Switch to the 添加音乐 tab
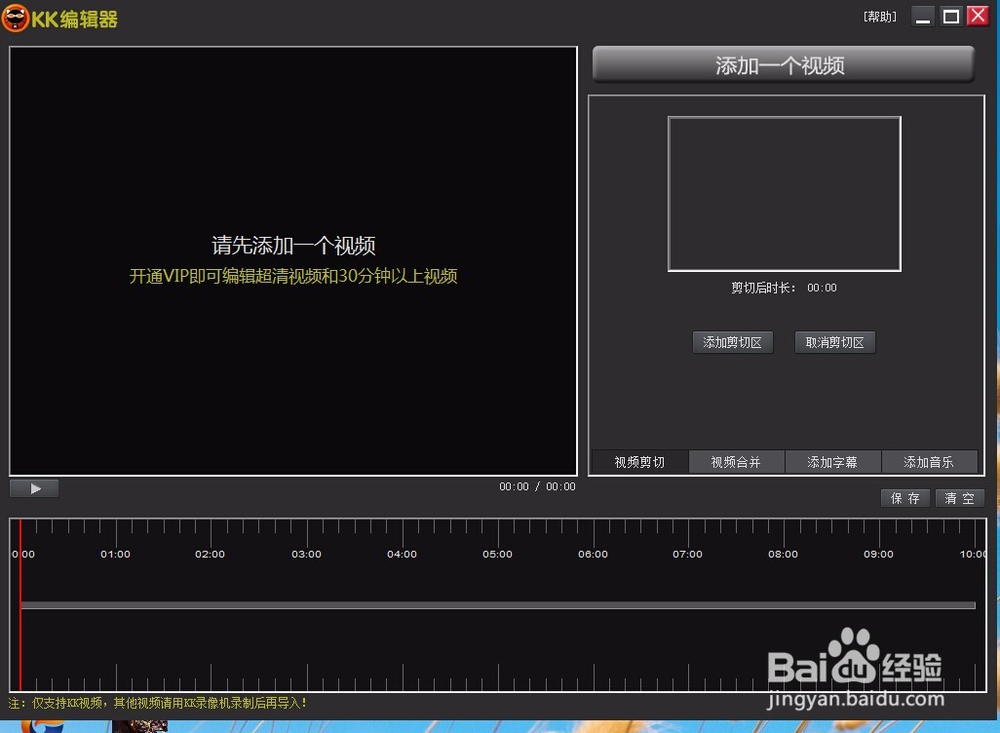This screenshot has height=733, width=1000. (x=930, y=461)
